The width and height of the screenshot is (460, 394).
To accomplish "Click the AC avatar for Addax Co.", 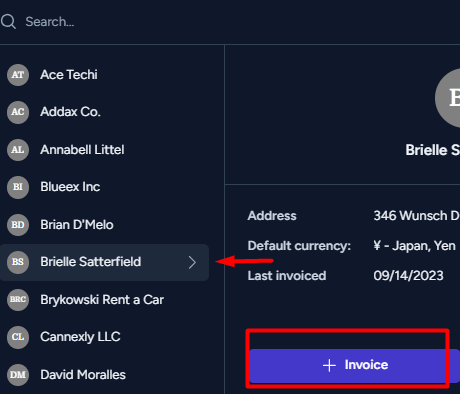I will click(x=18, y=112).
